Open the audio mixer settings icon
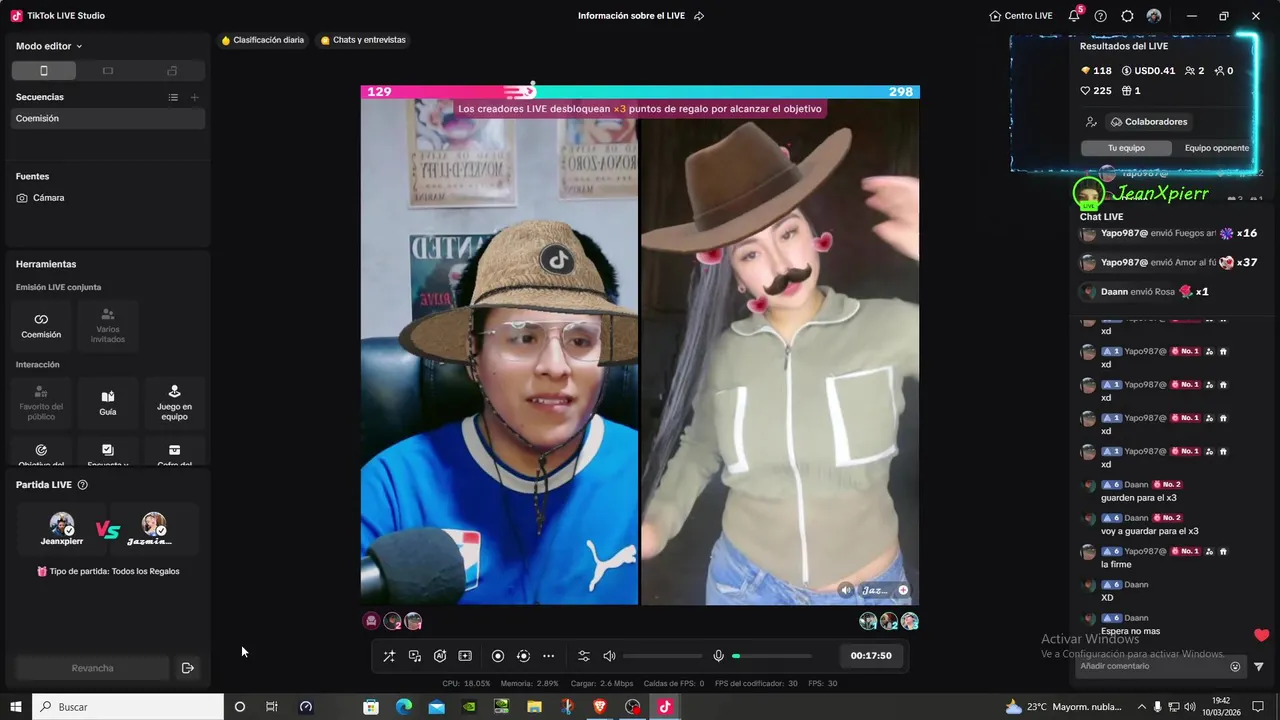The height and width of the screenshot is (720, 1280). pyautogui.click(x=584, y=656)
